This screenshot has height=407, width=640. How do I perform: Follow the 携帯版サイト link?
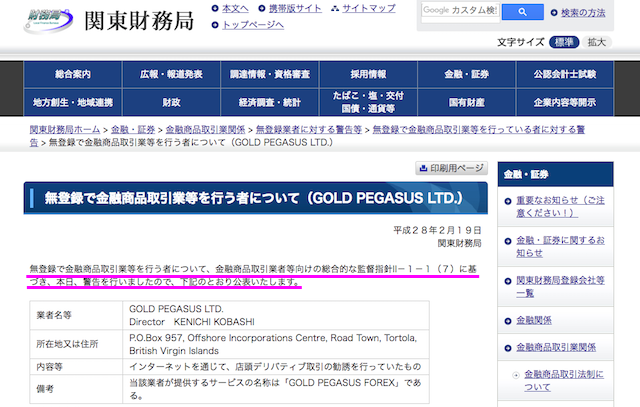click(x=296, y=9)
